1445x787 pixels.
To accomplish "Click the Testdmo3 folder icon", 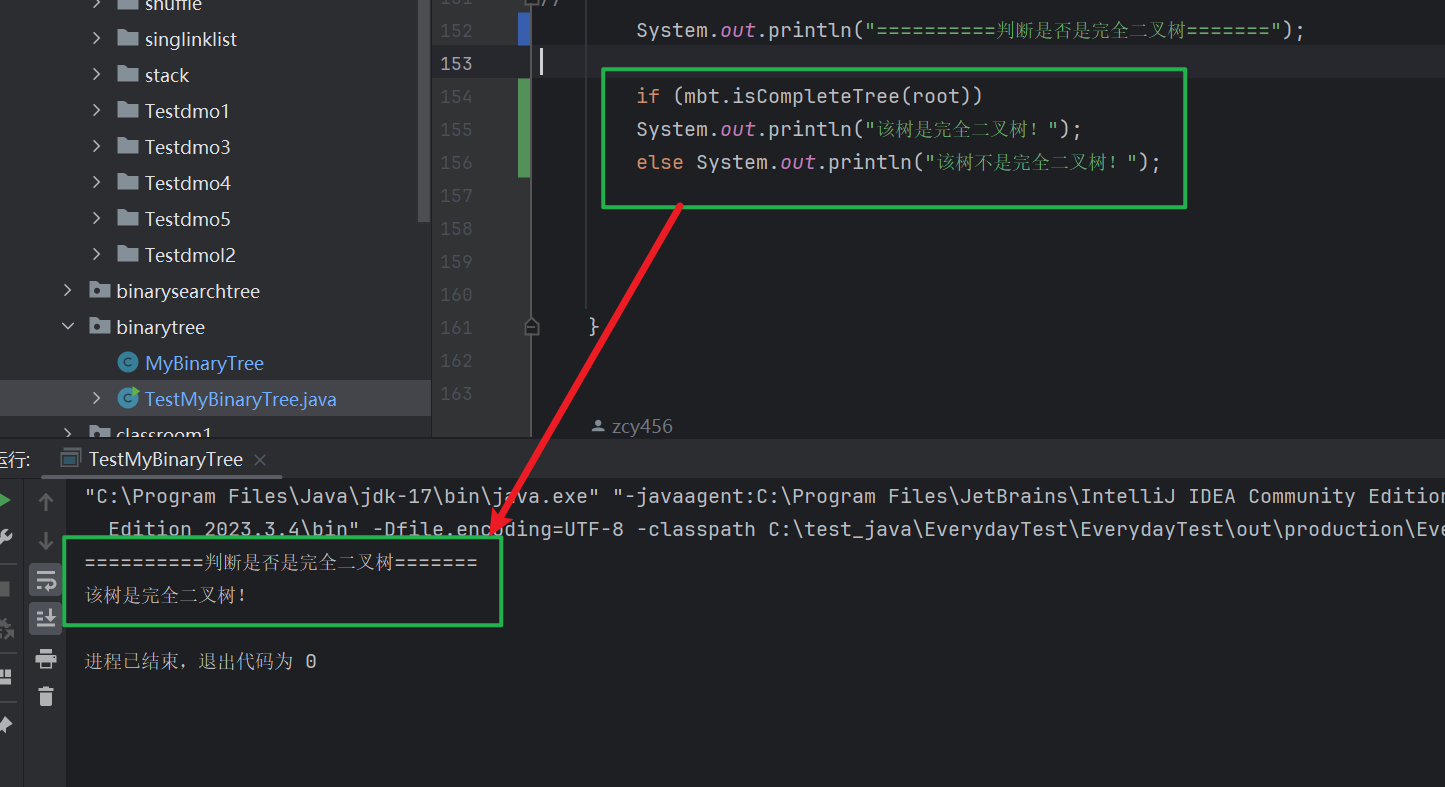I will coord(127,147).
